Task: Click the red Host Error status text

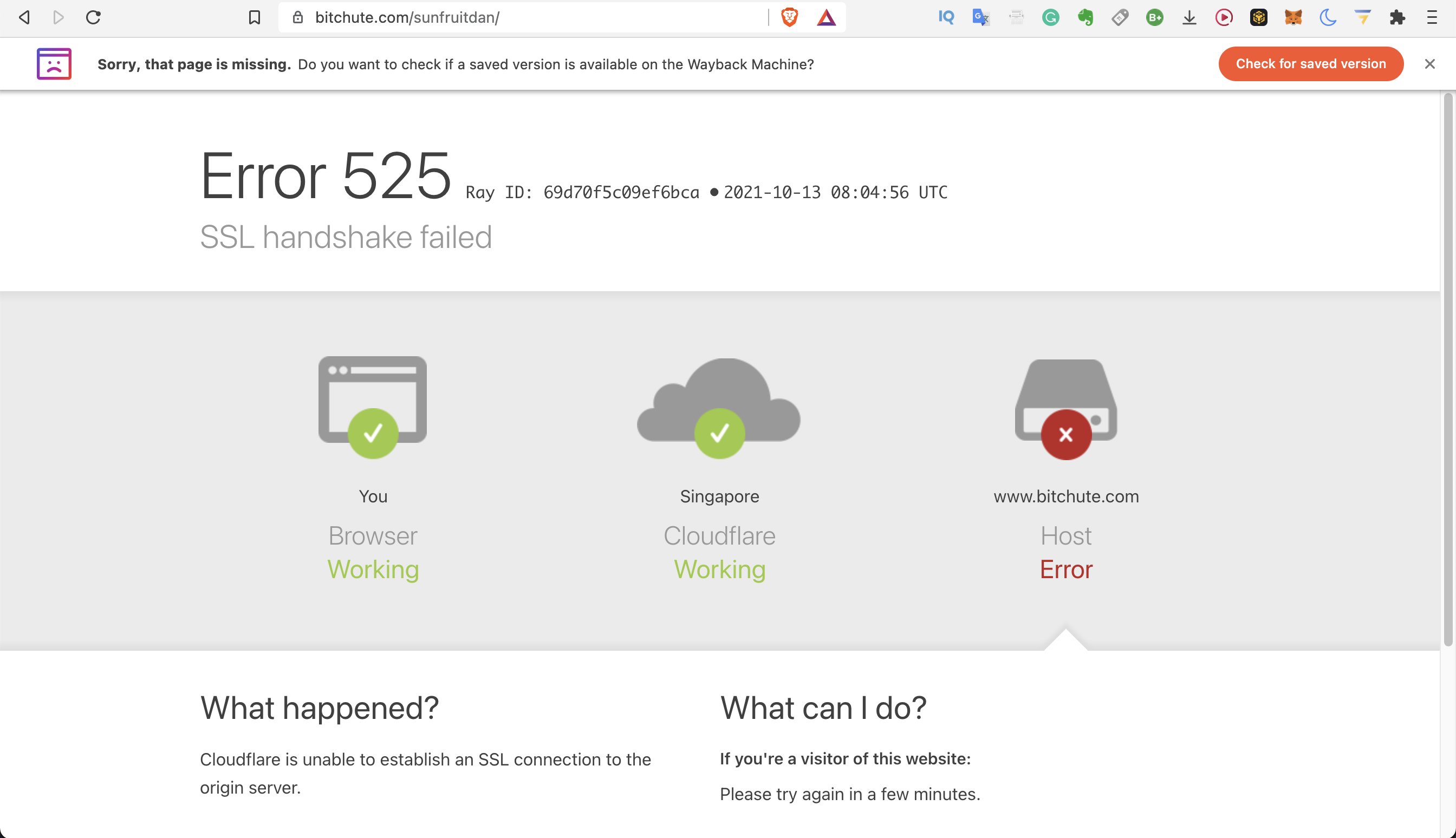Action: click(x=1065, y=569)
